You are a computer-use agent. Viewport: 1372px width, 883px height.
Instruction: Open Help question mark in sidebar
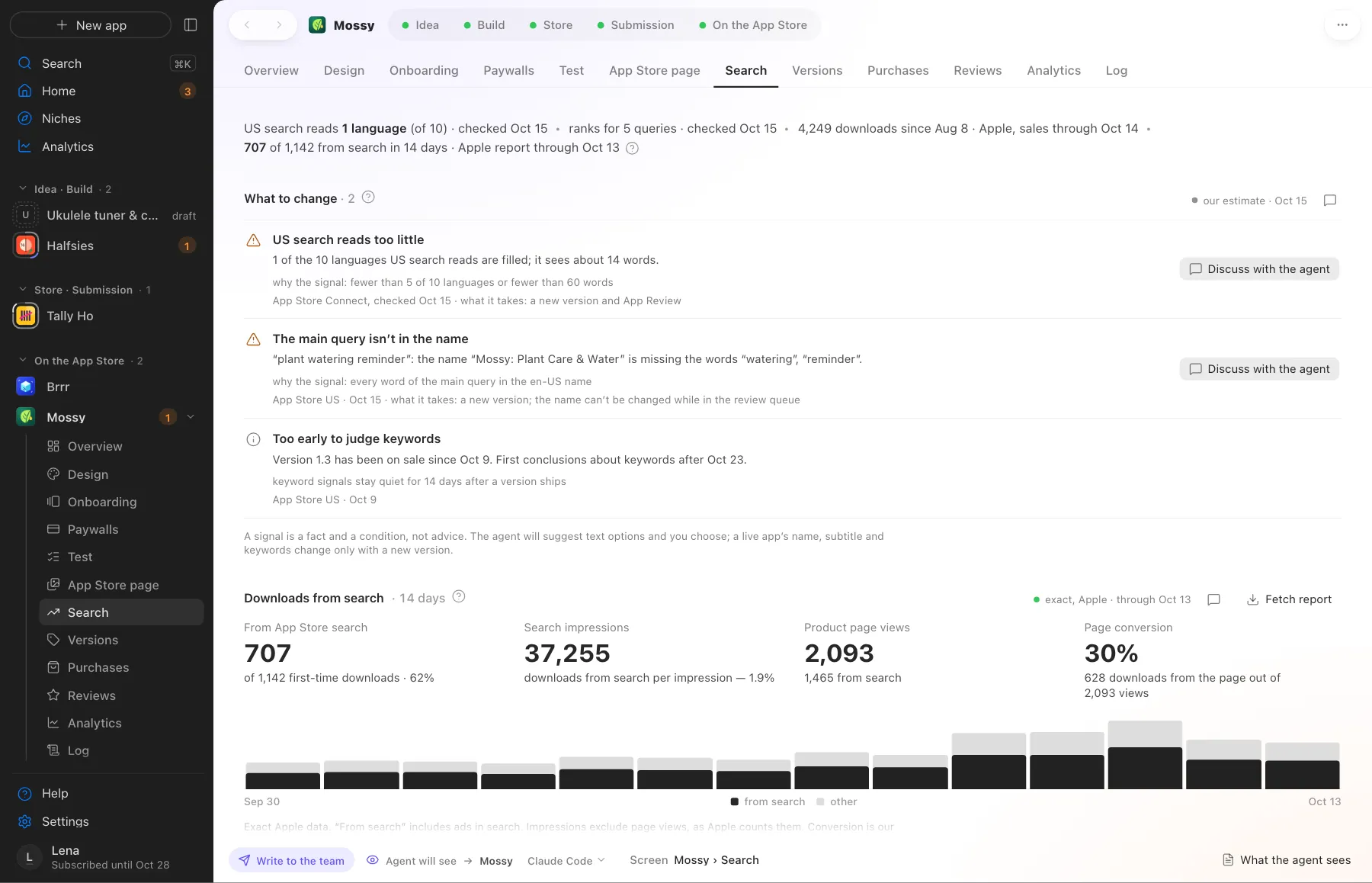pos(25,794)
